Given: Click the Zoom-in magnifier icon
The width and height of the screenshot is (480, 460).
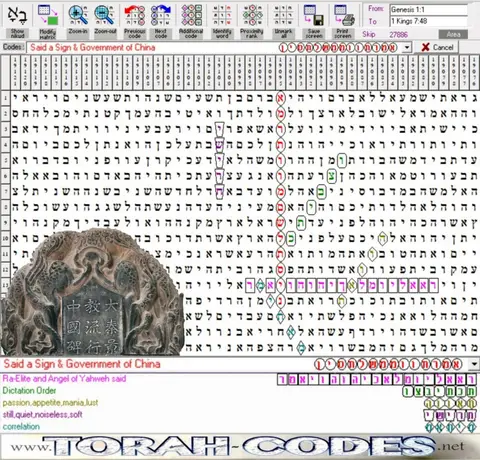Looking at the screenshot, I should tap(78, 15).
